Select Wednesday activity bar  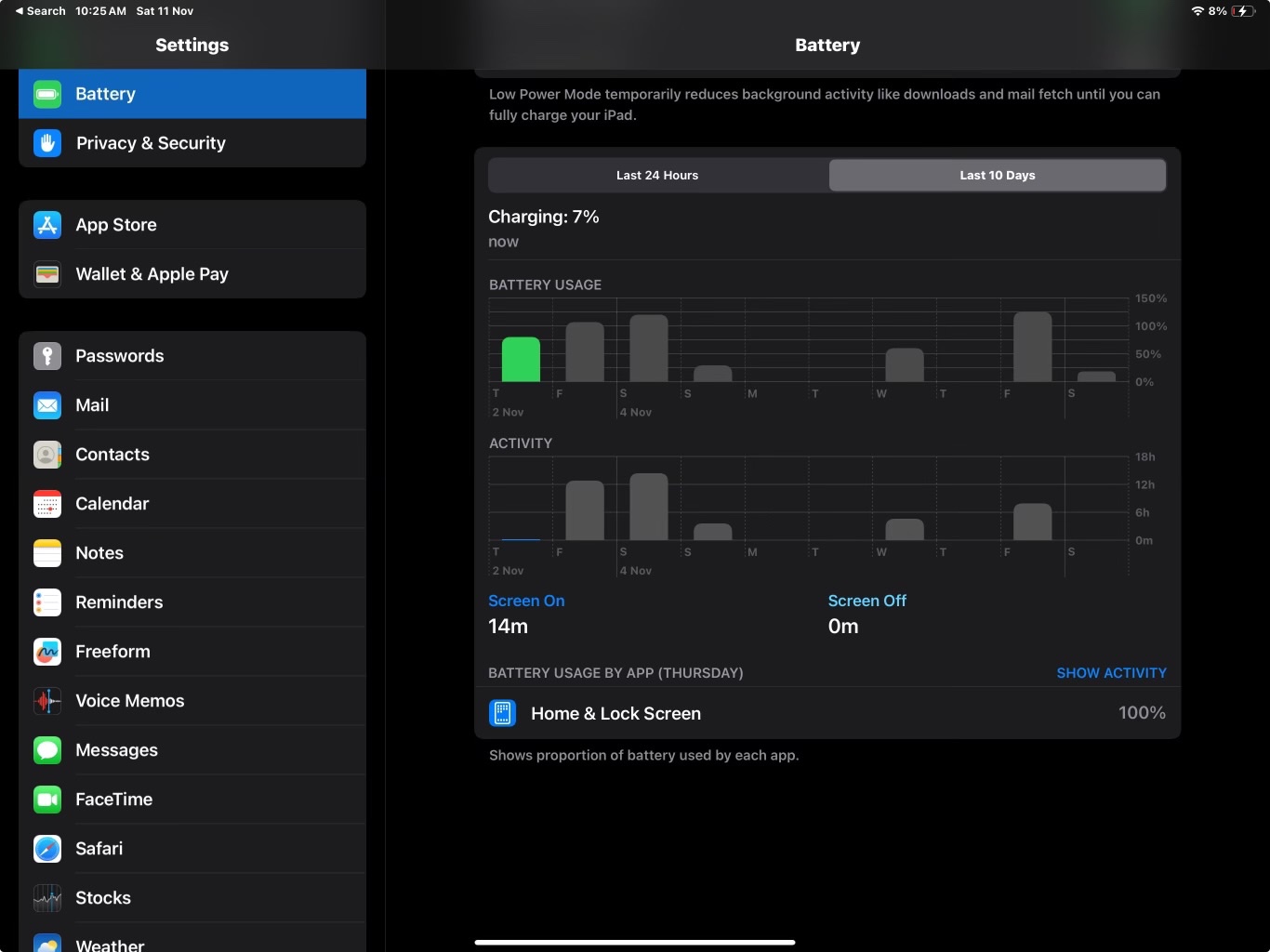(905, 529)
